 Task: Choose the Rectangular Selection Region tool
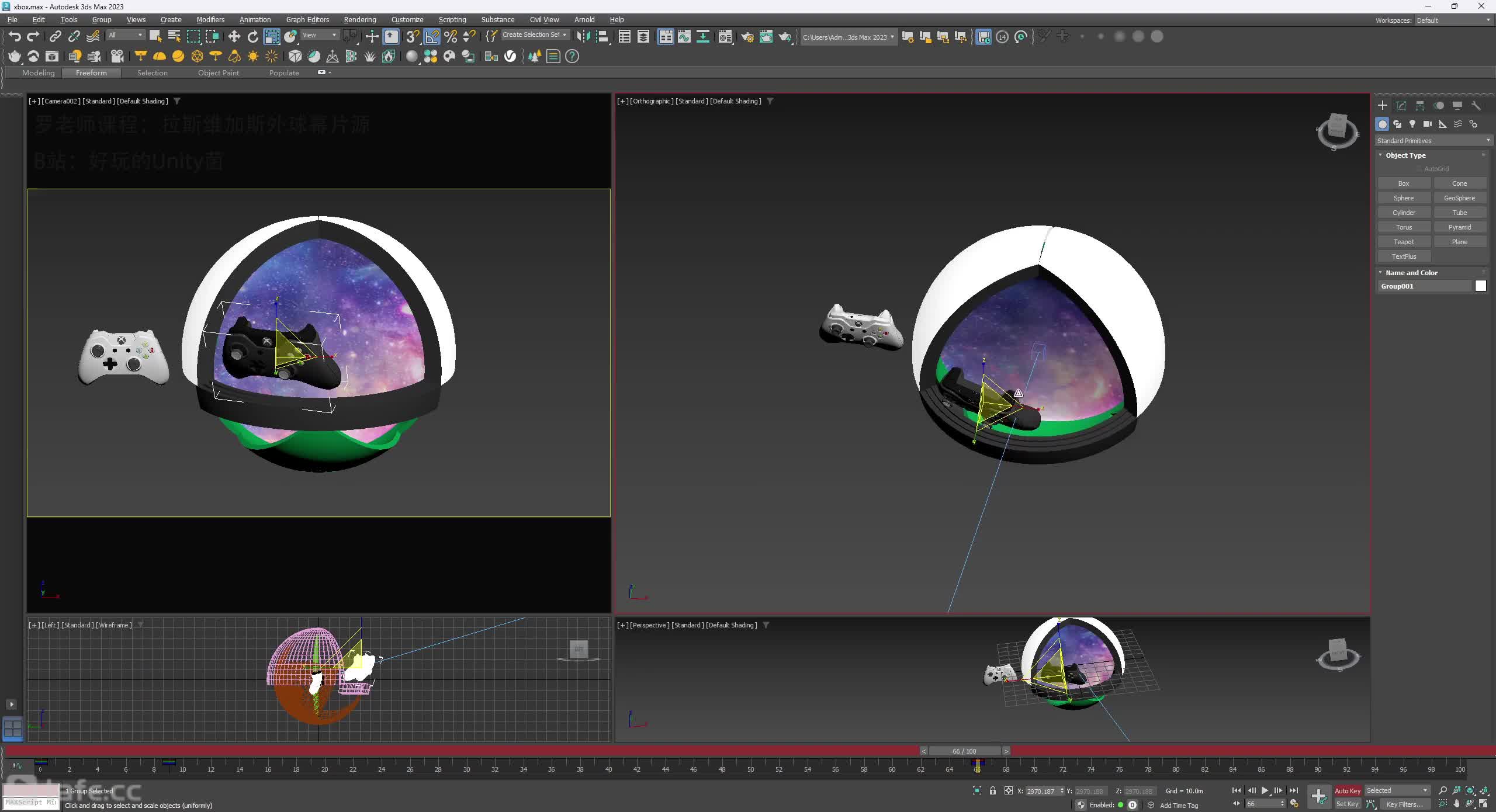(x=193, y=37)
